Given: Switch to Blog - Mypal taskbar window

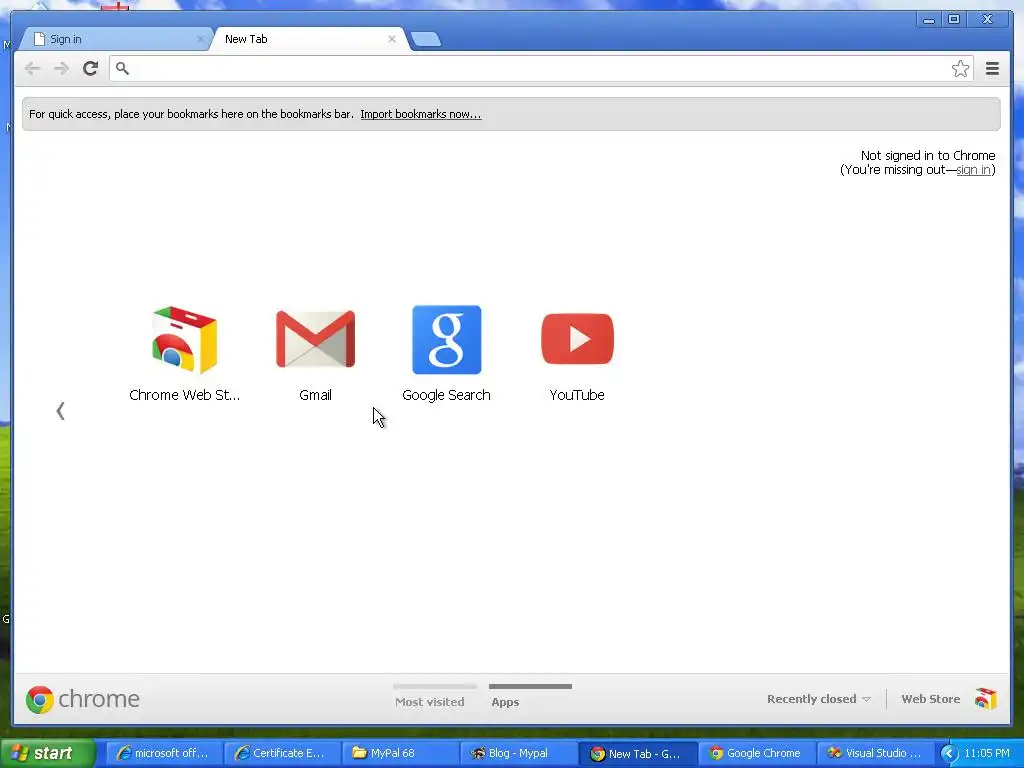Looking at the screenshot, I should pyautogui.click(x=519, y=753).
